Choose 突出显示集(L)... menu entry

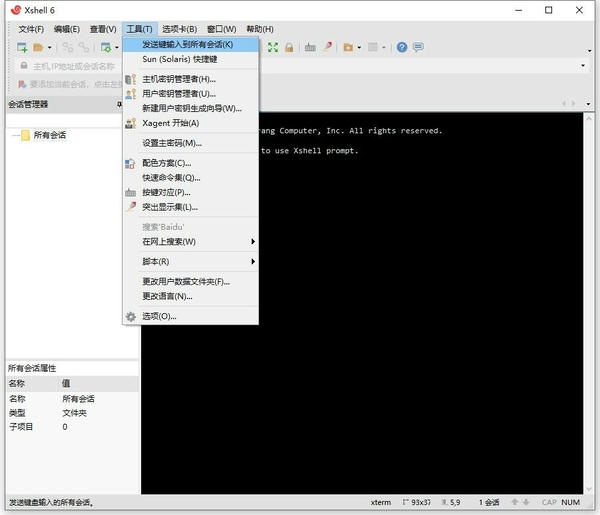[x=191, y=207]
